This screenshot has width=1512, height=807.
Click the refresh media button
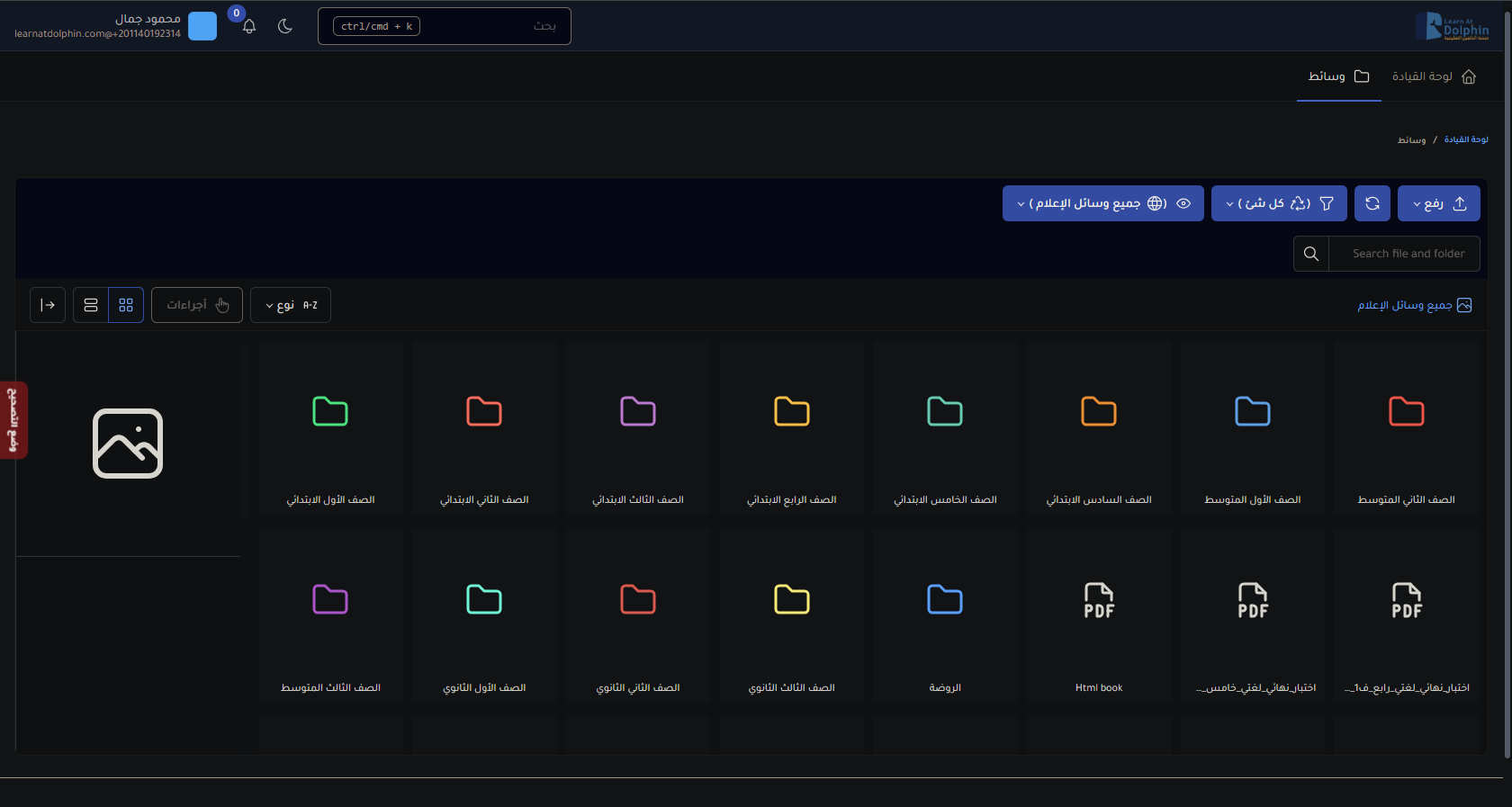click(x=1372, y=203)
